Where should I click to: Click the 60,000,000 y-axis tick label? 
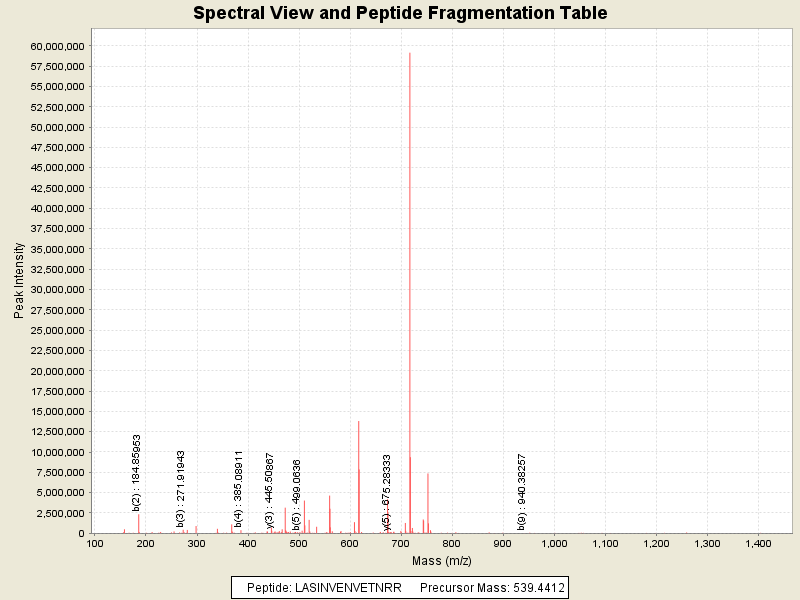[x=56, y=46]
